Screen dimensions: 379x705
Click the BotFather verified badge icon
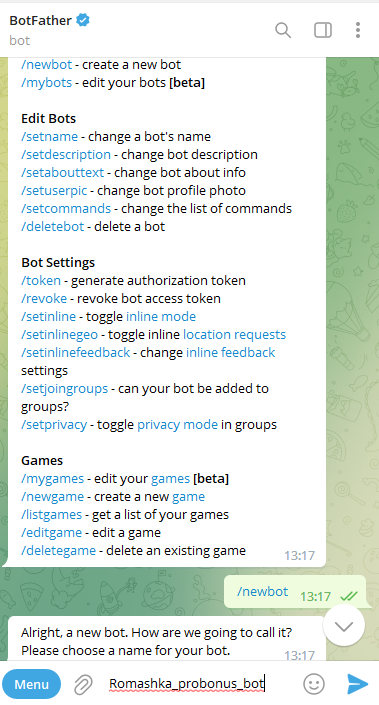[x=83, y=20]
